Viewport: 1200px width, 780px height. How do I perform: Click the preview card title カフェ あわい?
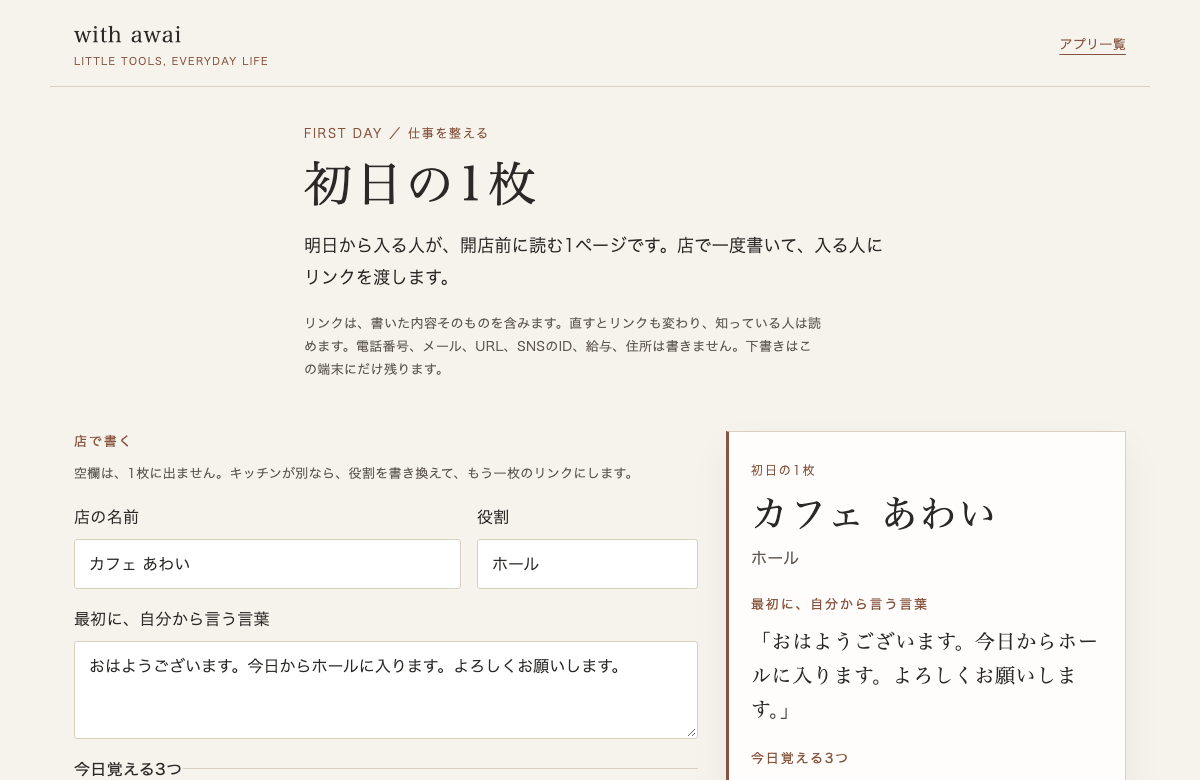coord(873,513)
